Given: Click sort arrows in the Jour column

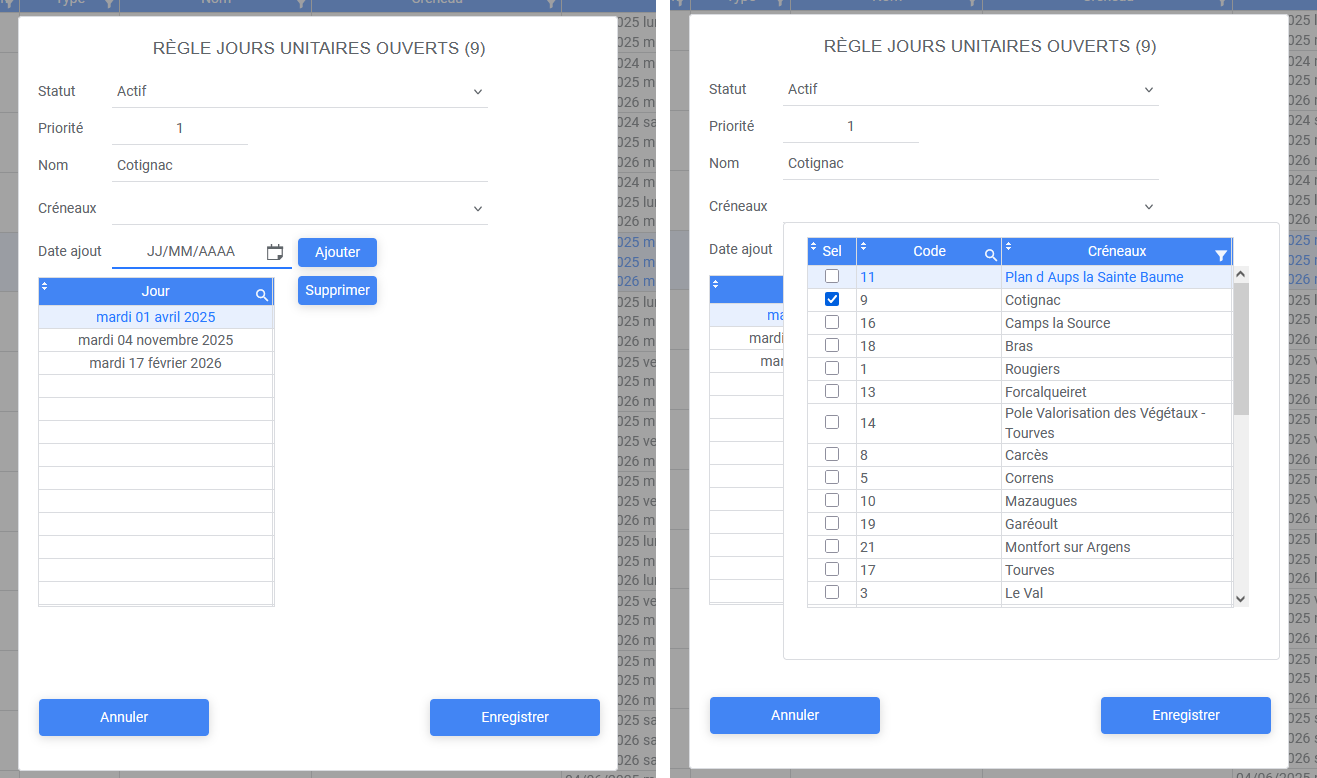Looking at the screenshot, I should click(44, 287).
